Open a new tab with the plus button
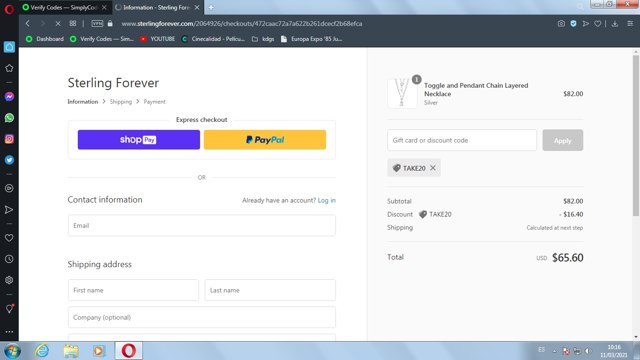 coord(211,7)
